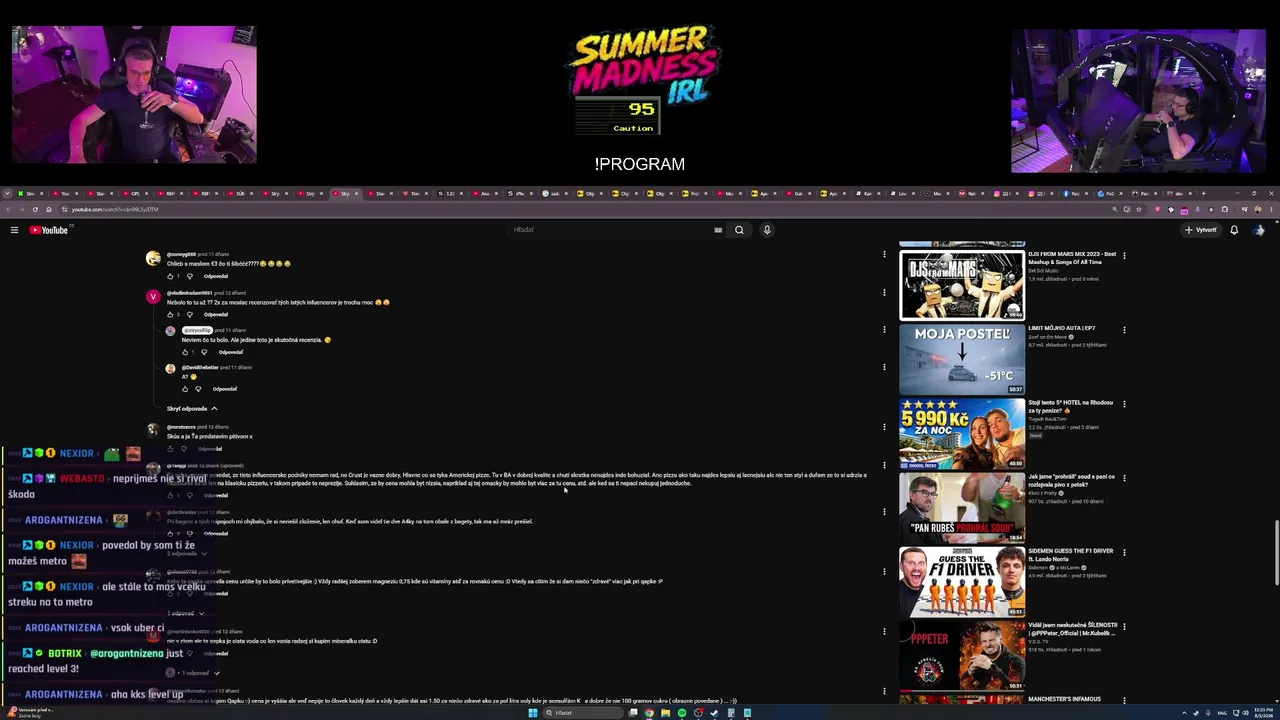The width and height of the screenshot is (1280, 720).
Task: Open options menu for 'Neviem čo tu bolo' reply
Action: [x=884, y=330]
